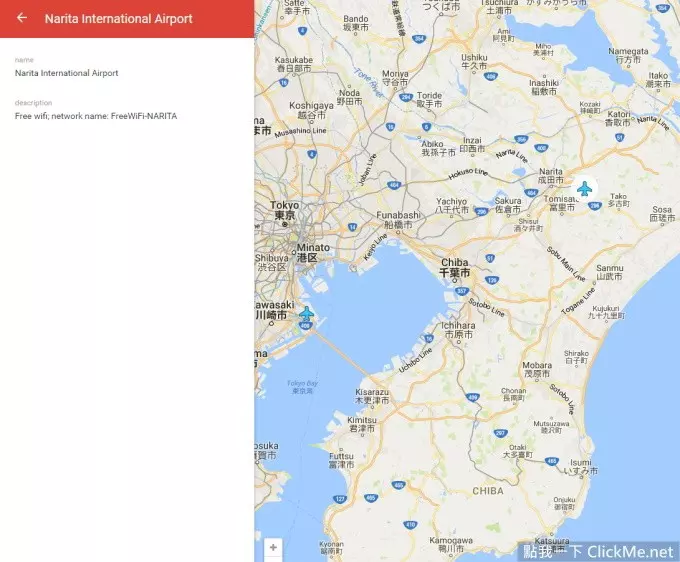This screenshot has width=680, height=562.
Task: Click the Minato label on the map
Action: tap(313, 252)
